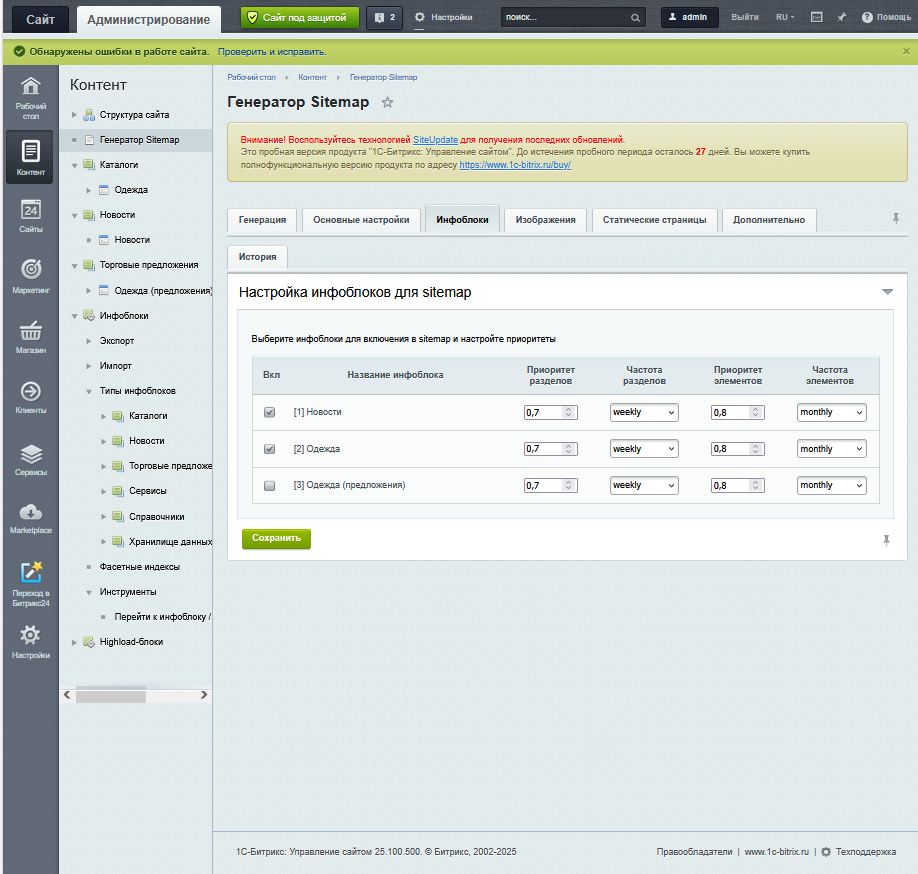Click the notifications counter icon in header
Screen dimensions: 918x874
tap(384, 17)
